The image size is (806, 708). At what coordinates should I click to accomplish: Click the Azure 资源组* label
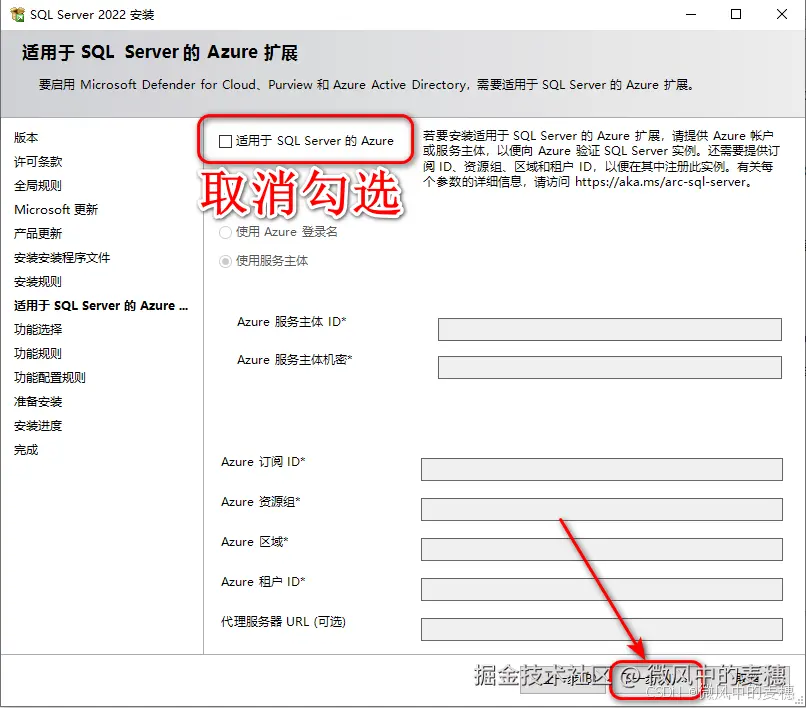point(261,502)
